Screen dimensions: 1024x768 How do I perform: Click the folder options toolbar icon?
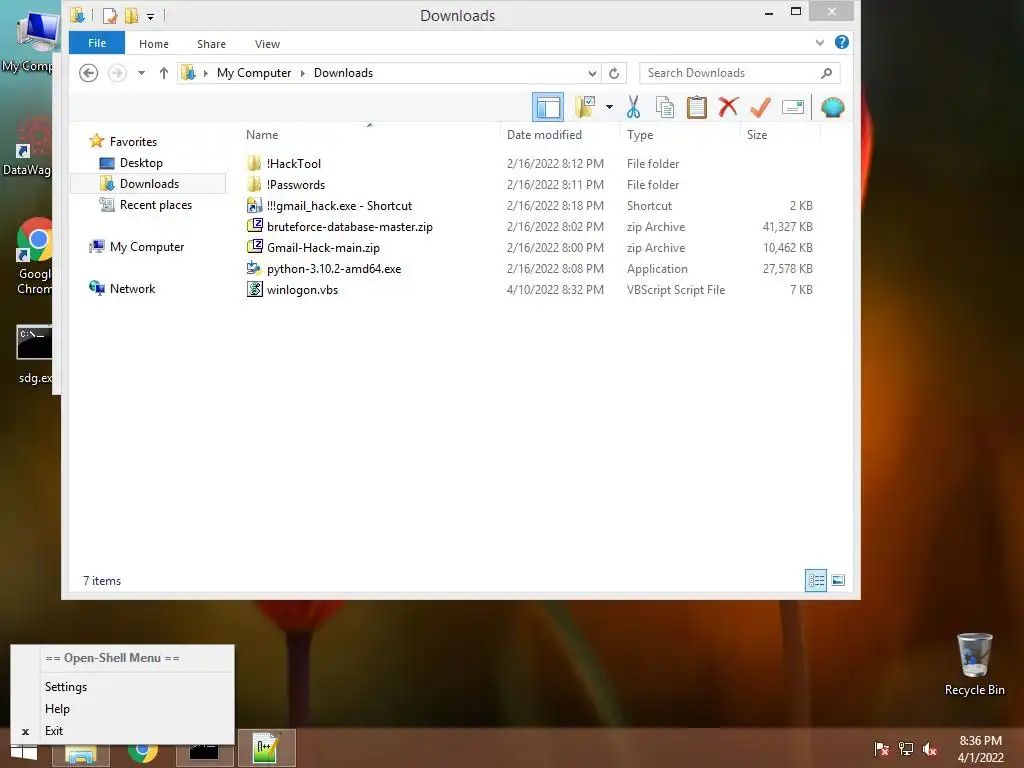coord(584,107)
